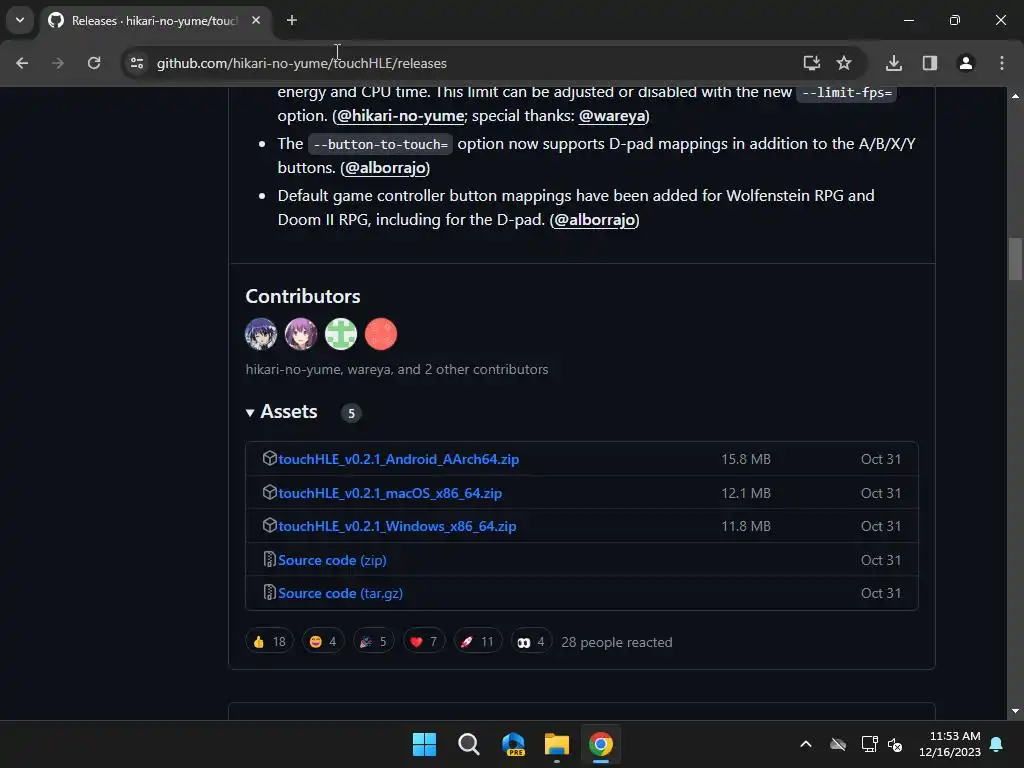The image size is (1024, 768).
Task: Download Source code (tar.gz)
Action: (340, 593)
